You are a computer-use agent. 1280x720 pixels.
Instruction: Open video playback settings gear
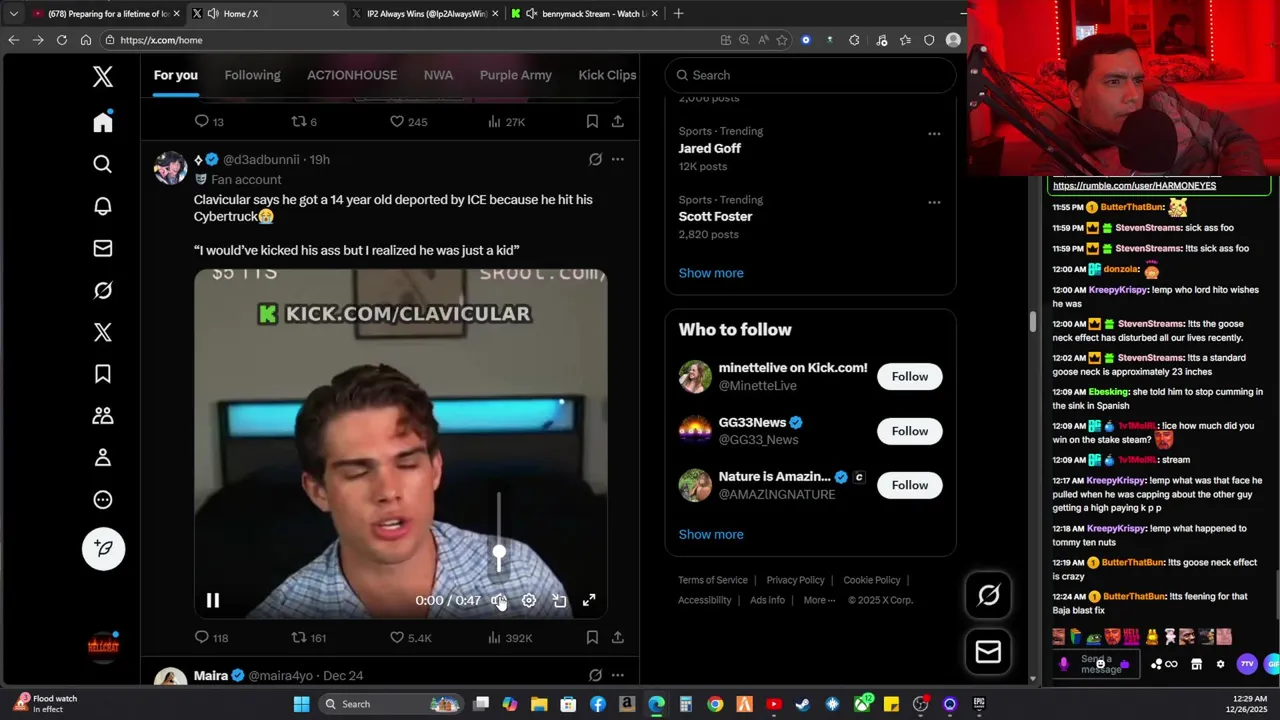(x=529, y=600)
